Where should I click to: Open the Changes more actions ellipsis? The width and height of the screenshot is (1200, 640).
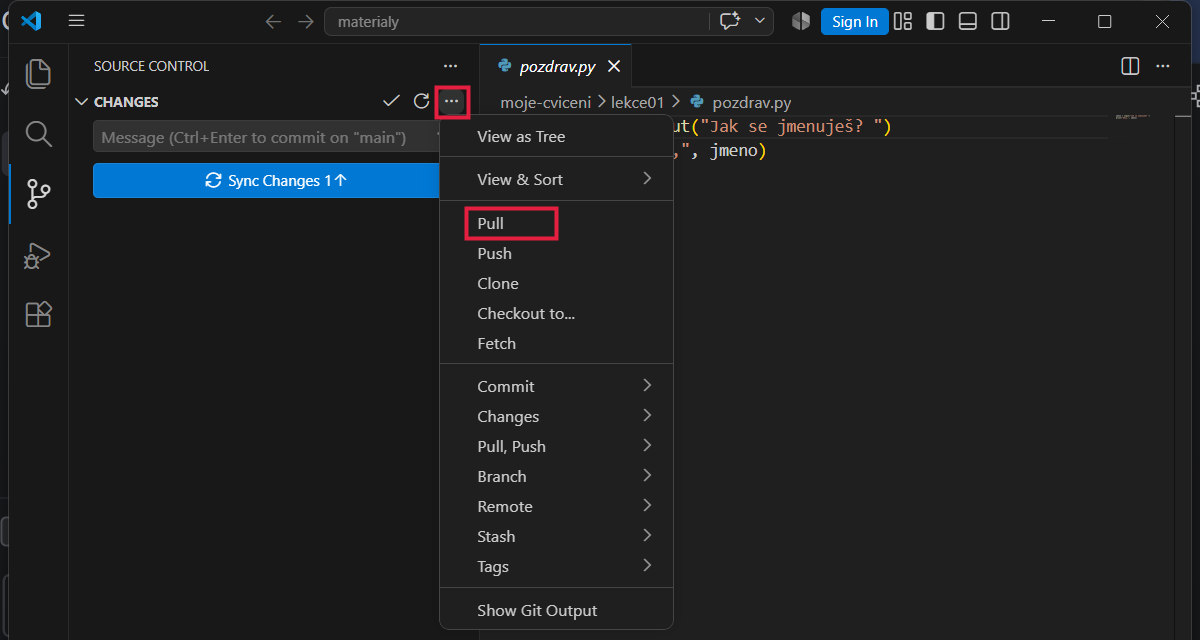452,101
